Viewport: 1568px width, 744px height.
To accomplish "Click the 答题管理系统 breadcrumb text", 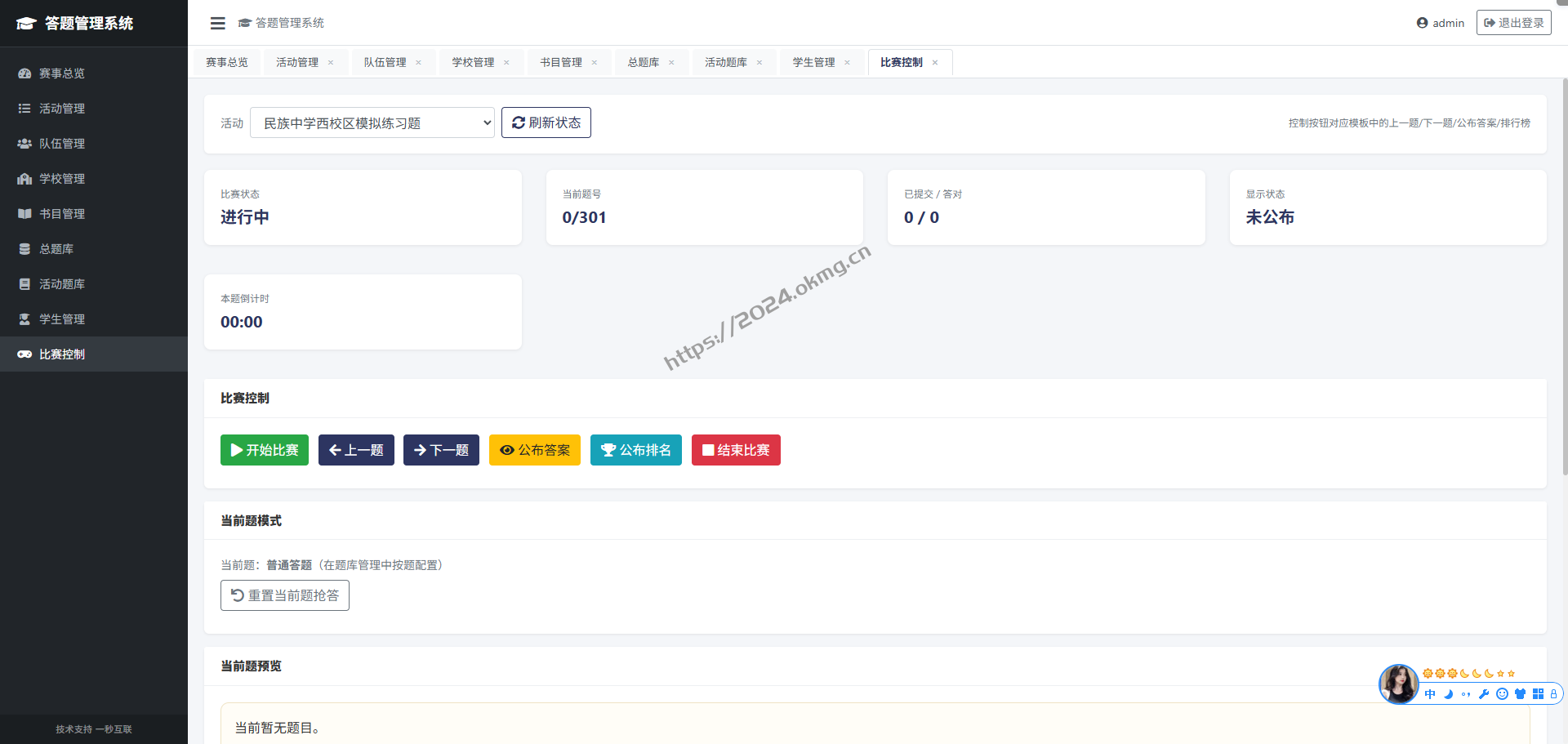I will pyautogui.click(x=290, y=23).
